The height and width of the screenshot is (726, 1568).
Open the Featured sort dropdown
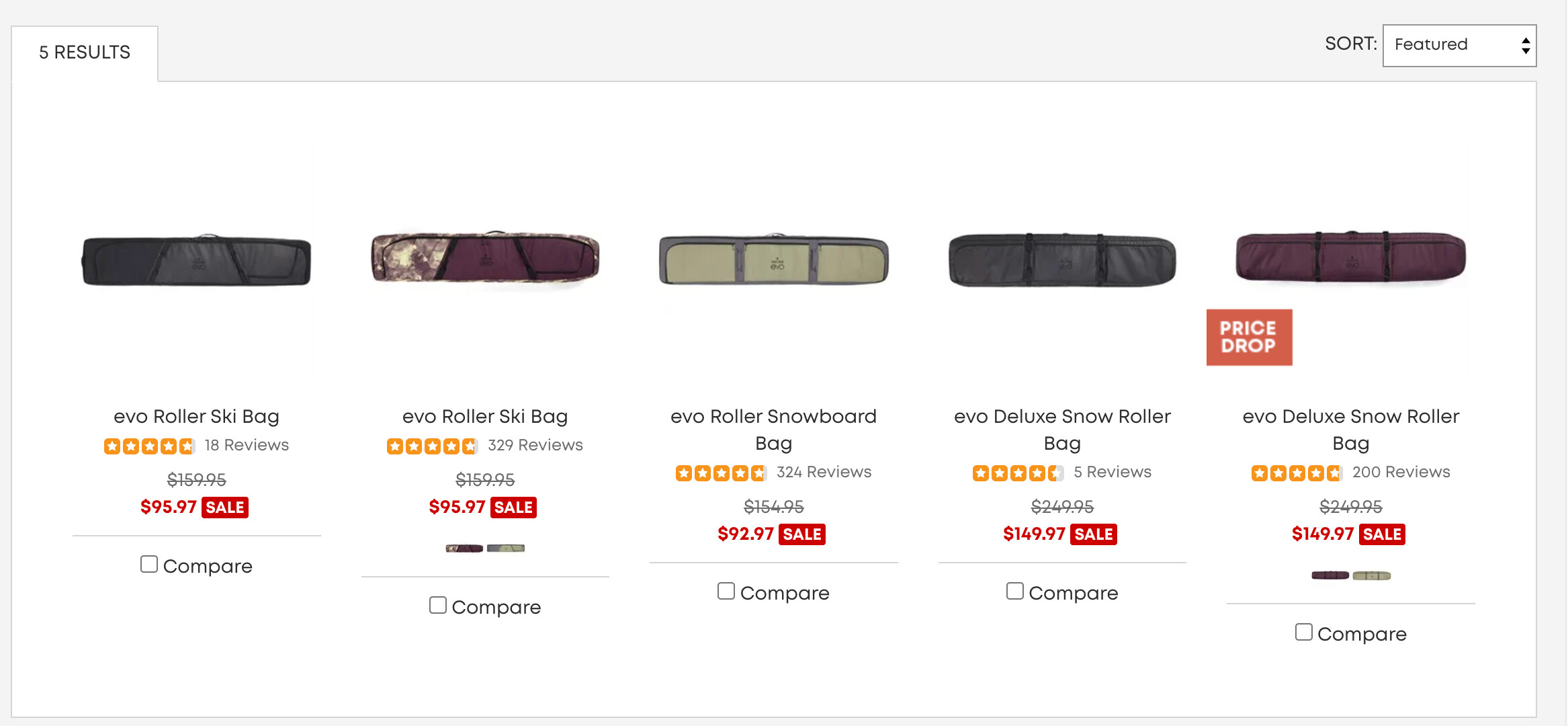pos(1459,46)
